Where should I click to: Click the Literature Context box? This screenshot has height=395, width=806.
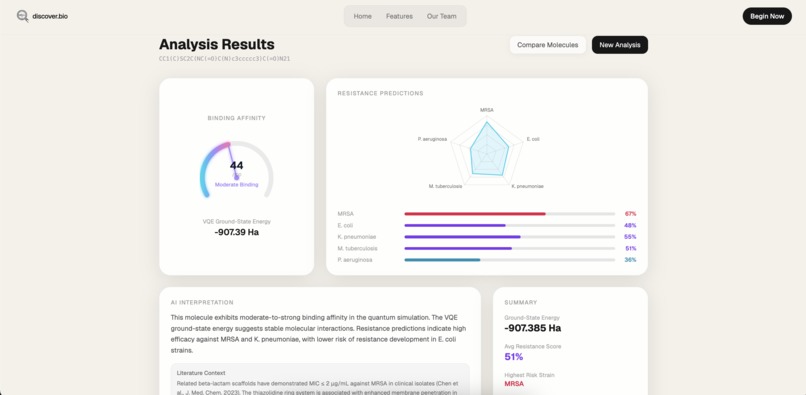click(320, 379)
